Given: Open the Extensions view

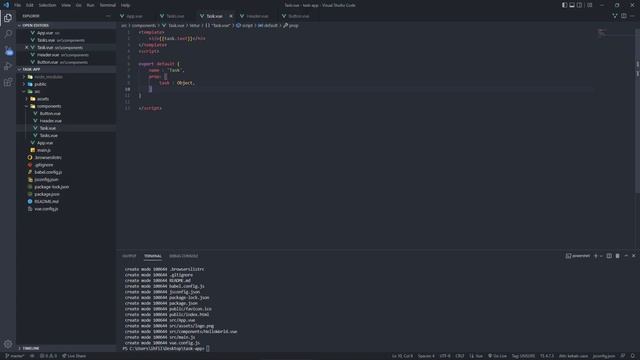Looking at the screenshot, I should [x=8, y=82].
